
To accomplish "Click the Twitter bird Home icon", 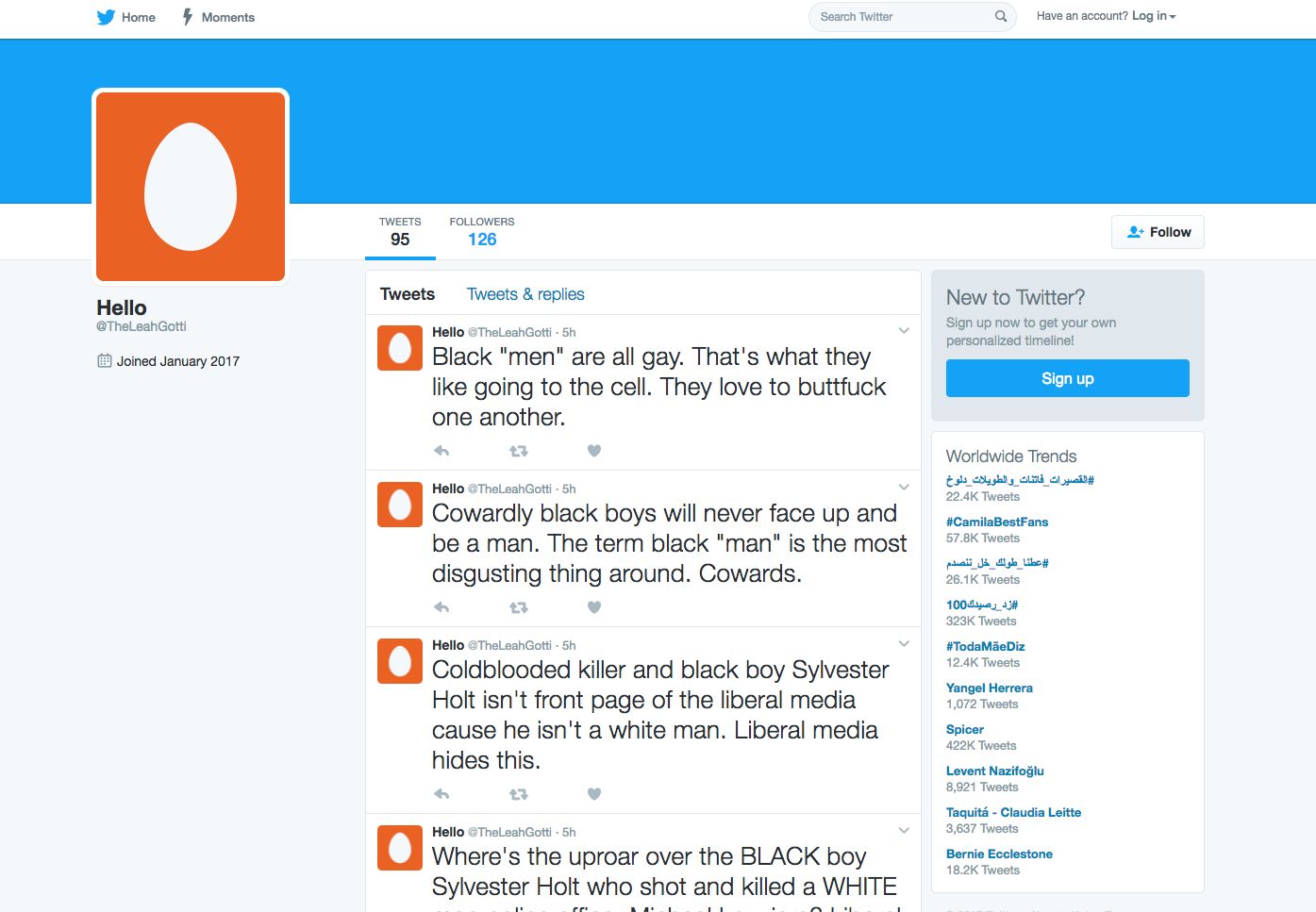I will (x=106, y=17).
